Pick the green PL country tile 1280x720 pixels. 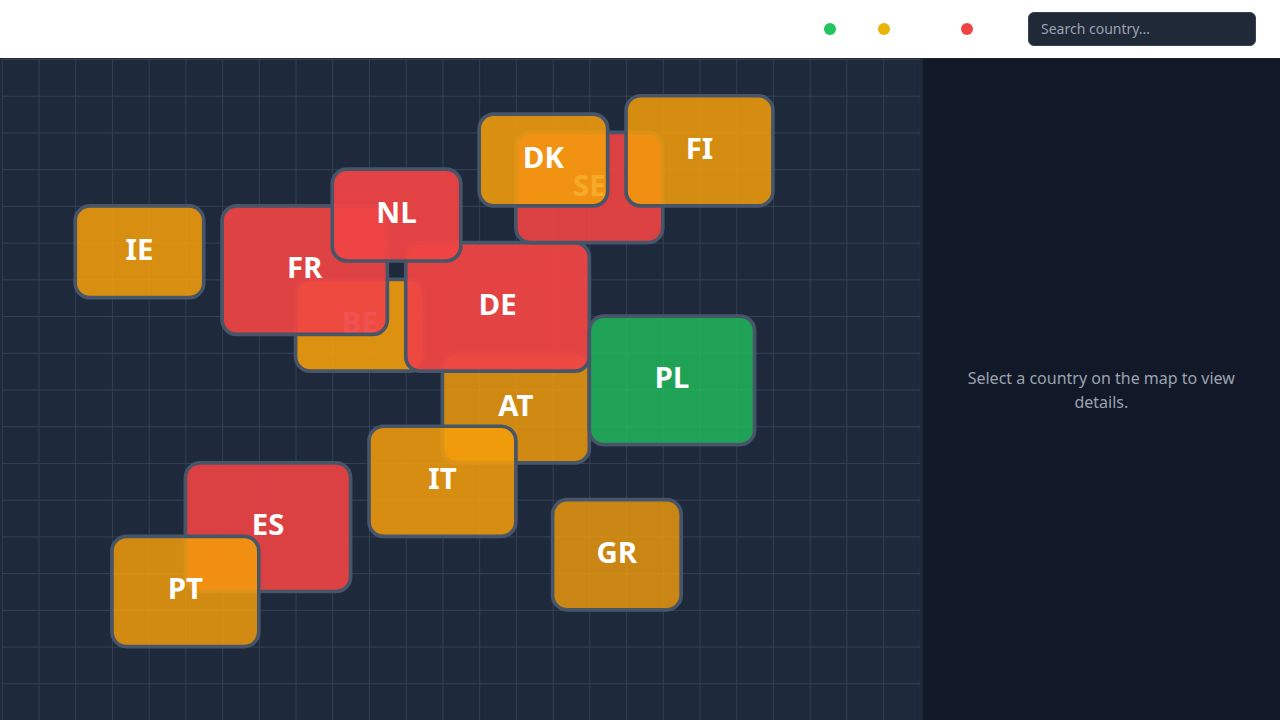point(672,380)
